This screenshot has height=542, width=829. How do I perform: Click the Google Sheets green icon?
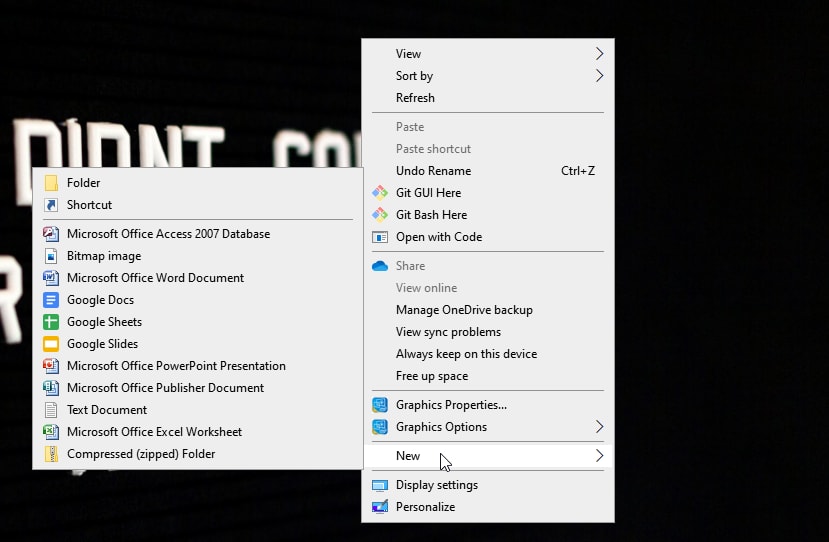pyautogui.click(x=51, y=322)
